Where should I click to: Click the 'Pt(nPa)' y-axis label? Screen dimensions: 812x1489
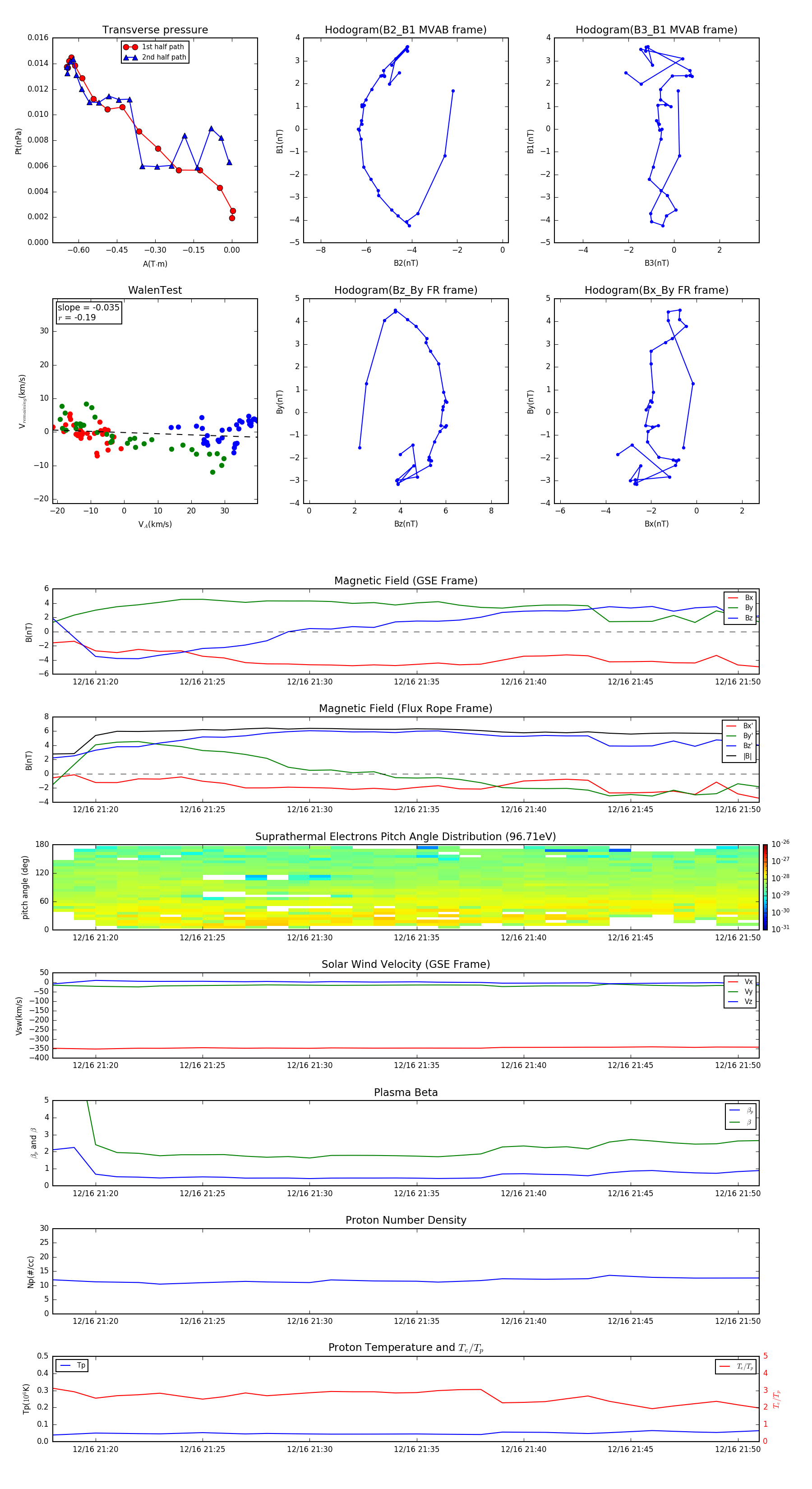[18, 140]
